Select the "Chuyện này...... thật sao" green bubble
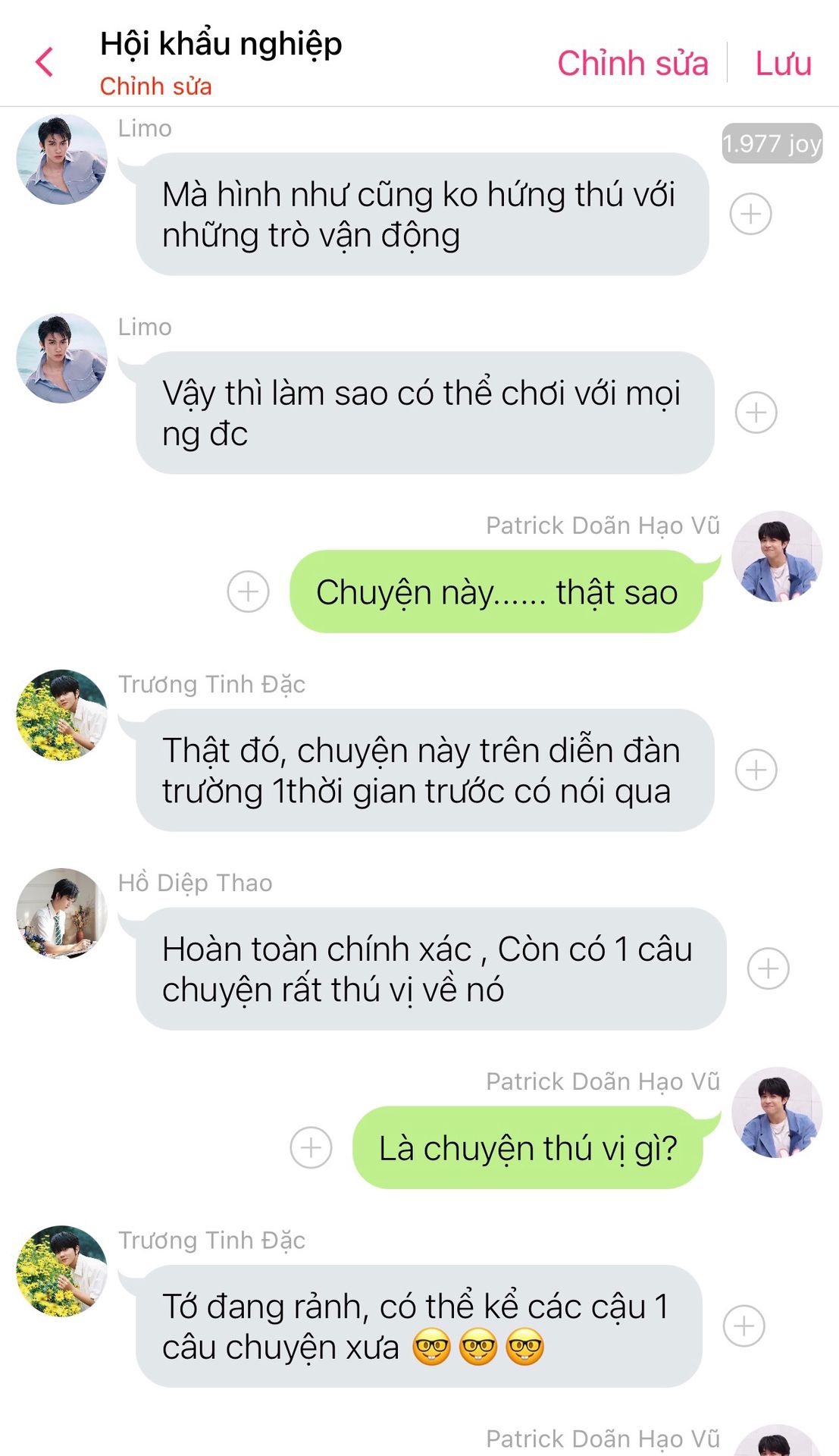 [x=497, y=591]
